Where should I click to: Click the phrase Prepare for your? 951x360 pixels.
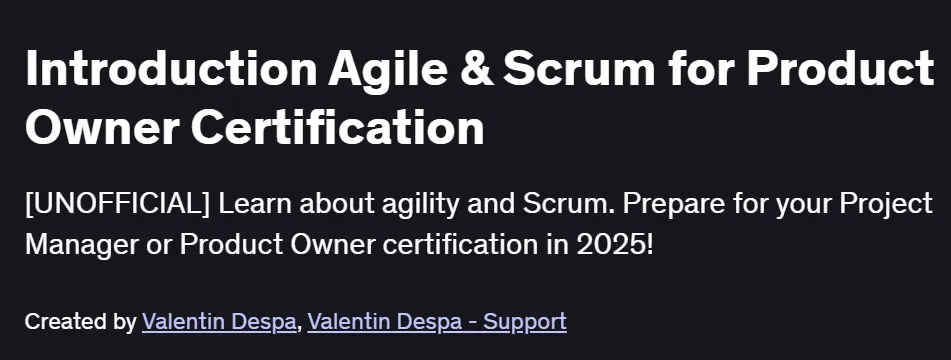727,205
